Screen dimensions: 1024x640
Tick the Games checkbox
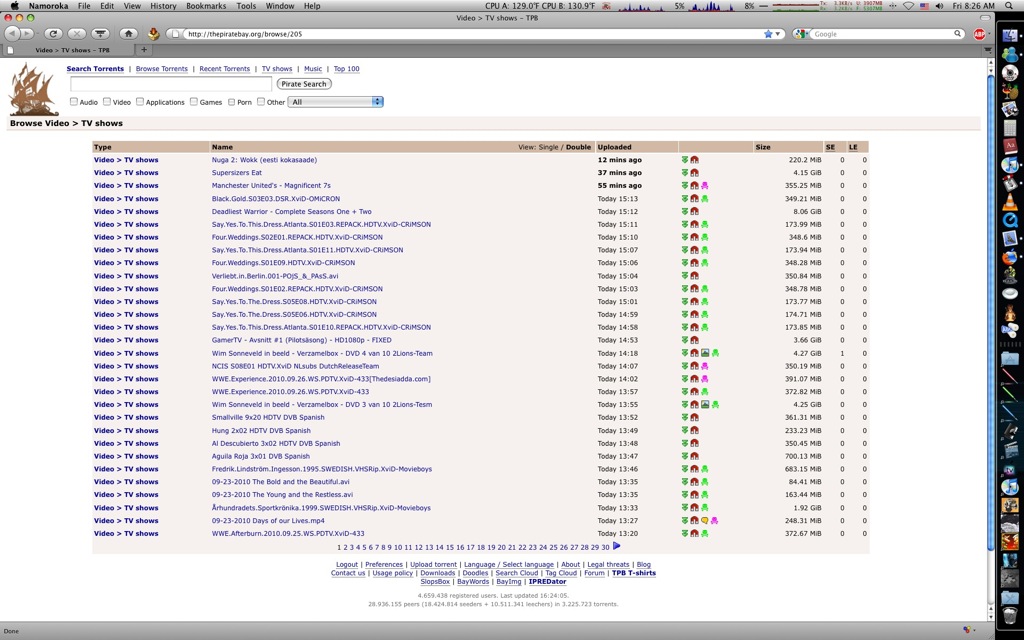pos(193,101)
